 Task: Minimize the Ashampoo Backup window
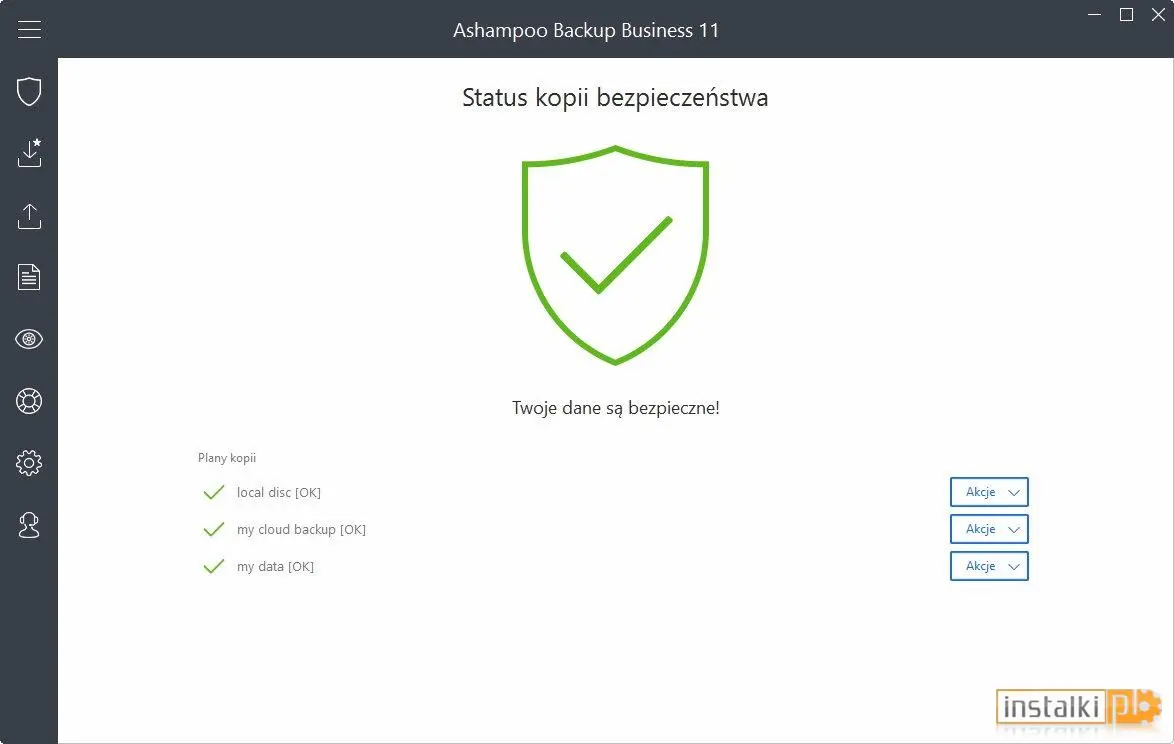click(x=1095, y=14)
